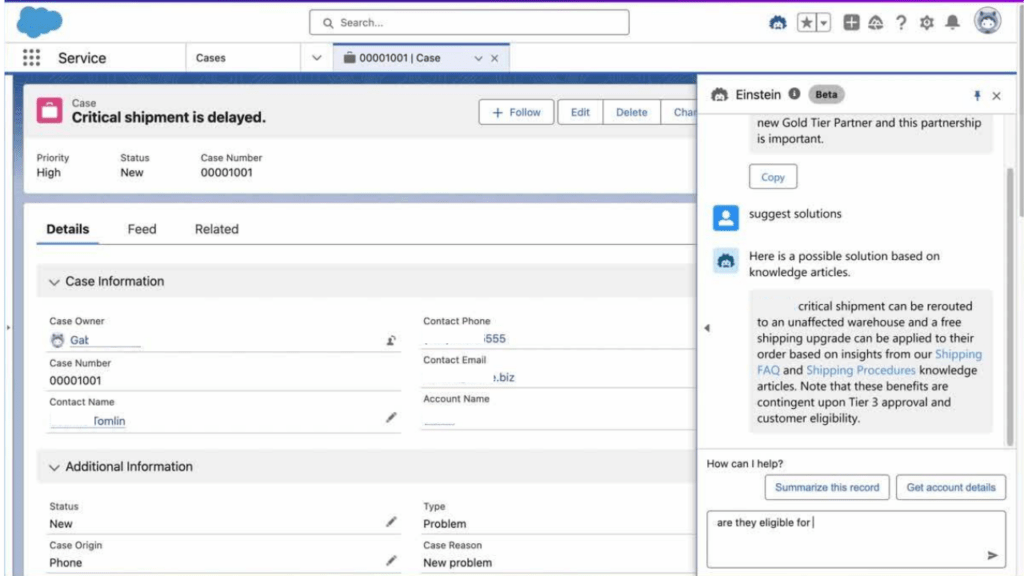
Task: Open the 00001001 Case tab actions chevron
Action: tap(478, 58)
